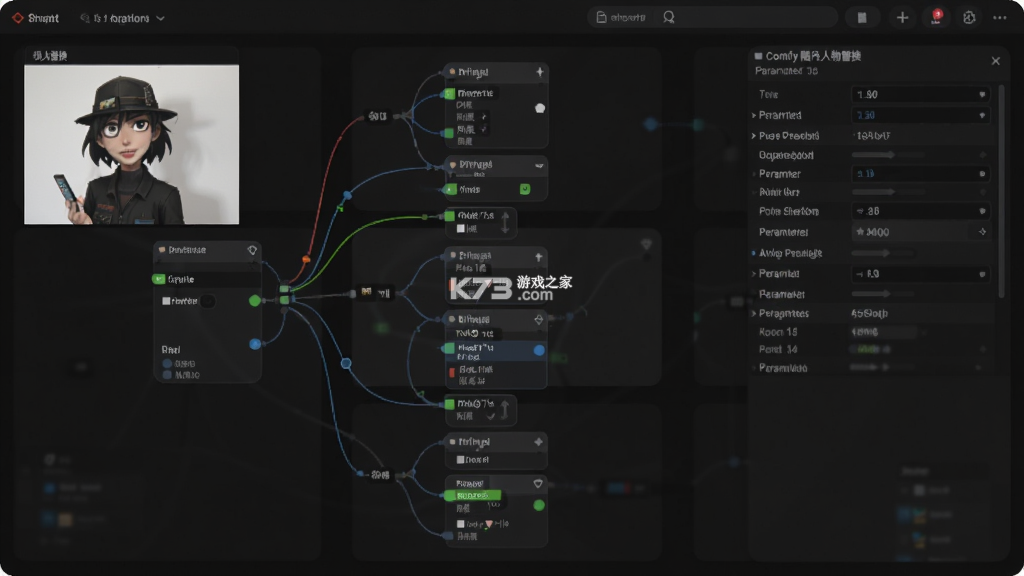Select the upper radio option on the left node

[167, 364]
